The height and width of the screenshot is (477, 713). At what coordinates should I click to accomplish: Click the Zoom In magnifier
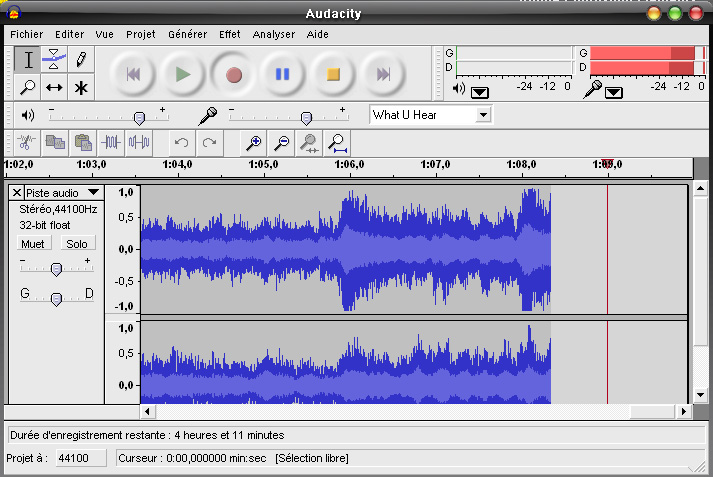tap(253, 143)
